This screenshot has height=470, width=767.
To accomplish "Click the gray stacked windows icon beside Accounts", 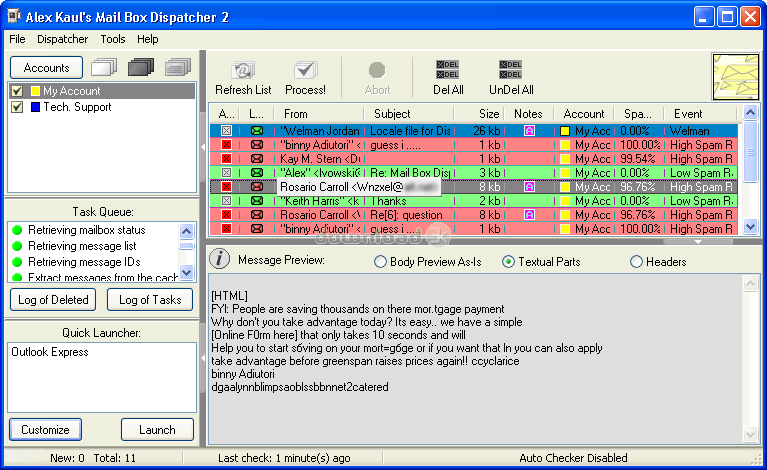I will (x=178, y=68).
